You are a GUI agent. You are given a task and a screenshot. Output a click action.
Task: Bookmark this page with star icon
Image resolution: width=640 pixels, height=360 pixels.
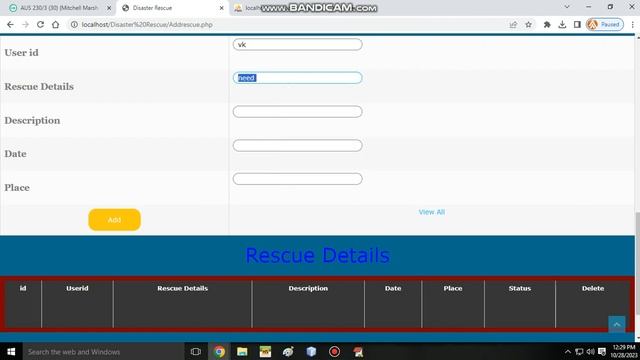[529, 24]
